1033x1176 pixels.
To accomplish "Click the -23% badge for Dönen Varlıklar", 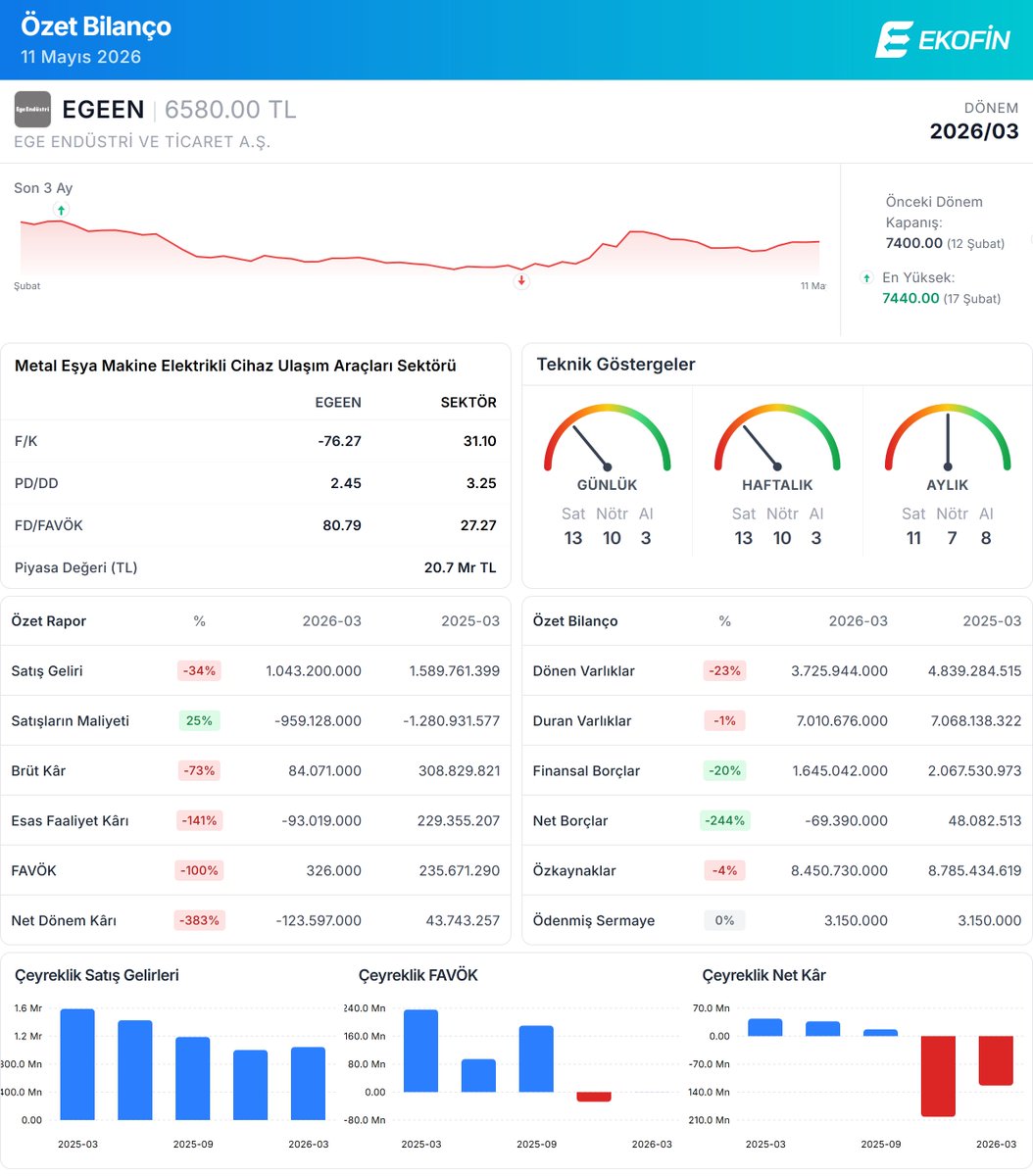I will [724, 671].
